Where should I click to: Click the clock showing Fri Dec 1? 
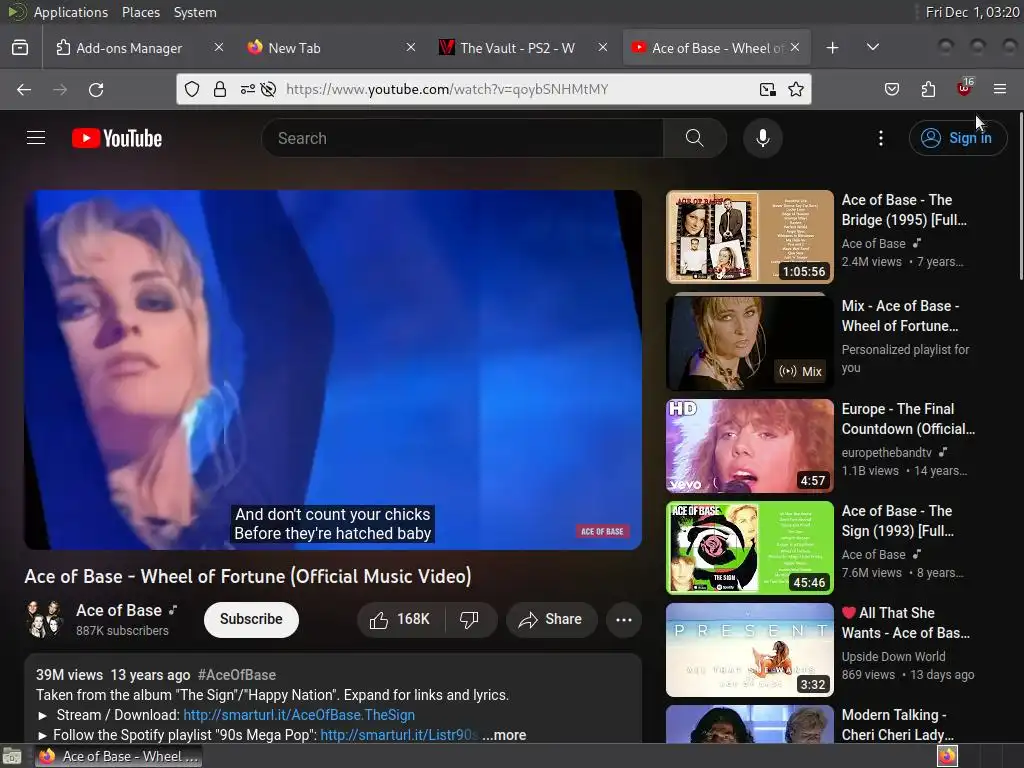click(x=972, y=12)
